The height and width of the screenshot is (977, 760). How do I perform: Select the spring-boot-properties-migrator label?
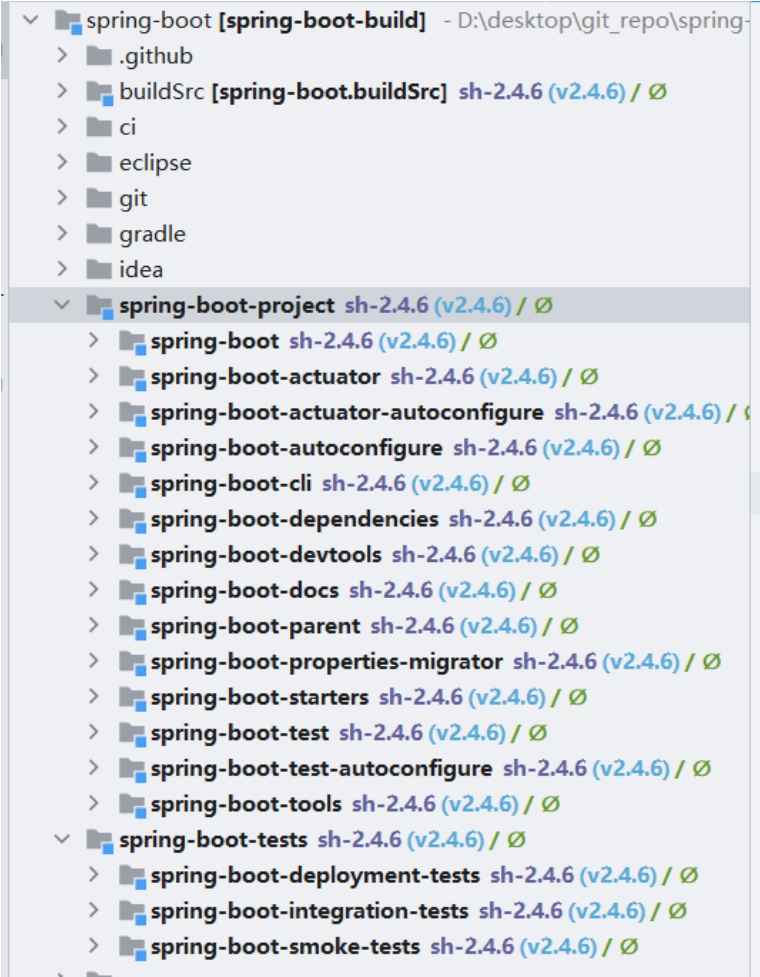(326, 662)
